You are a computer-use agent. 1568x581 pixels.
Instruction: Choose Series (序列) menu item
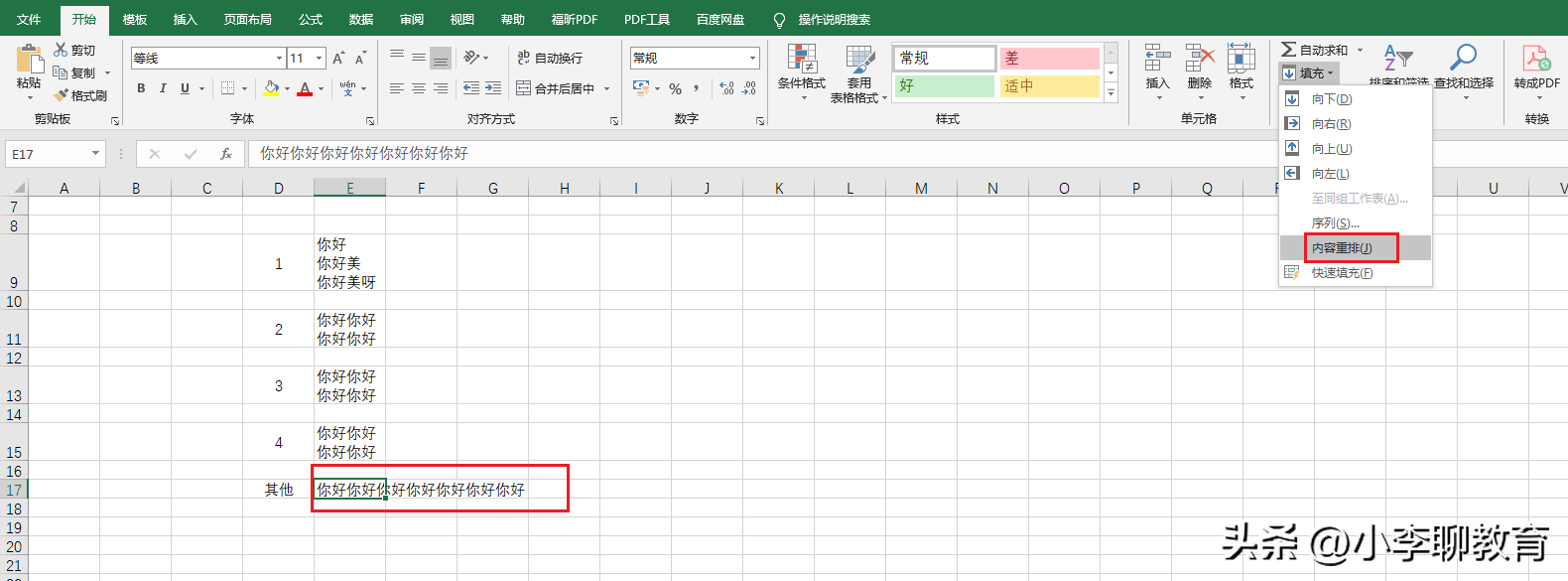(1355, 223)
